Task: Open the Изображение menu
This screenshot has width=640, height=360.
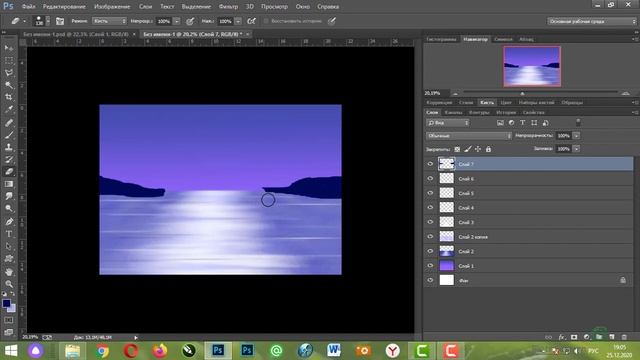Action: click(x=112, y=7)
